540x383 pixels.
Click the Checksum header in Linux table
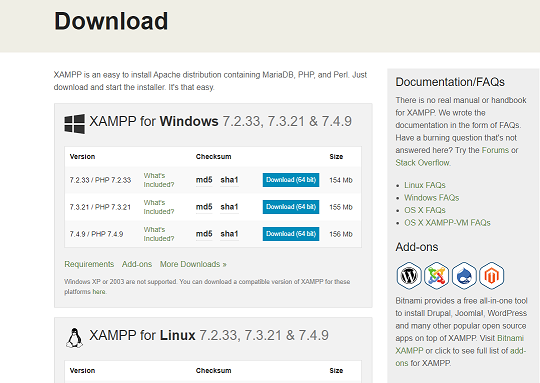[214, 371]
